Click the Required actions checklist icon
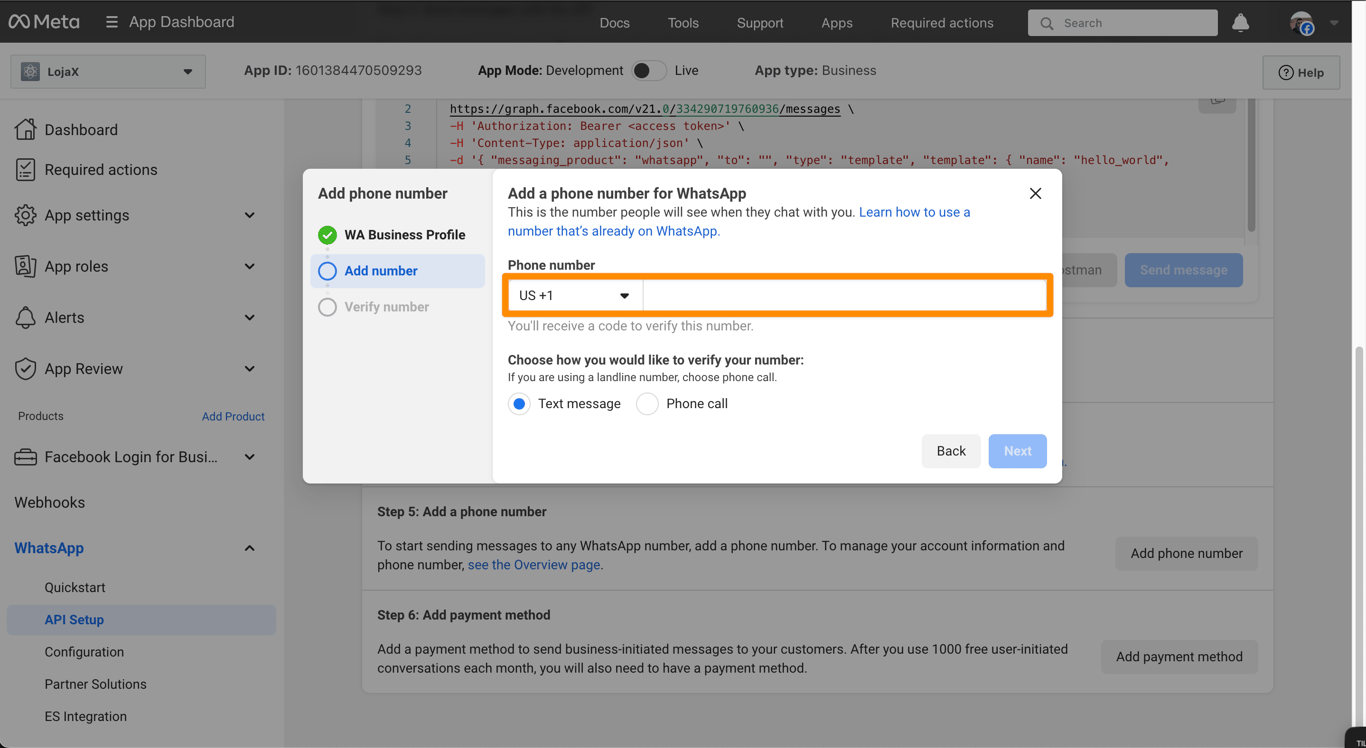 coord(25,170)
